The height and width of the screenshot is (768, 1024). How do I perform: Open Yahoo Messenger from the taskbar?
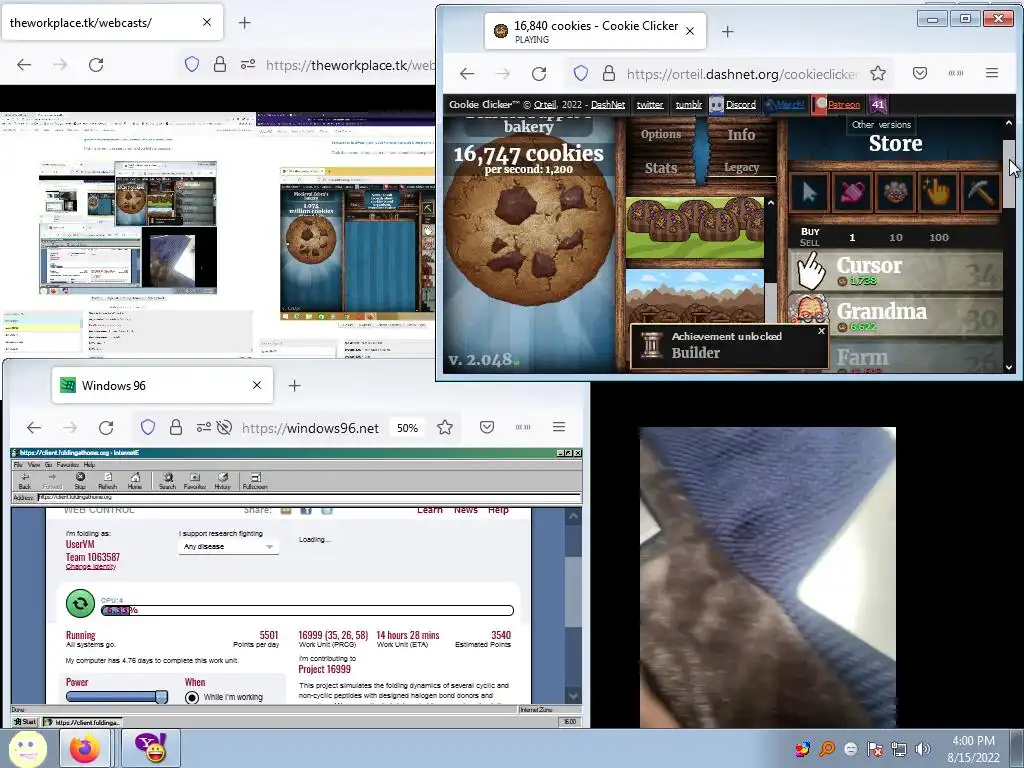(x=150, y=748)
